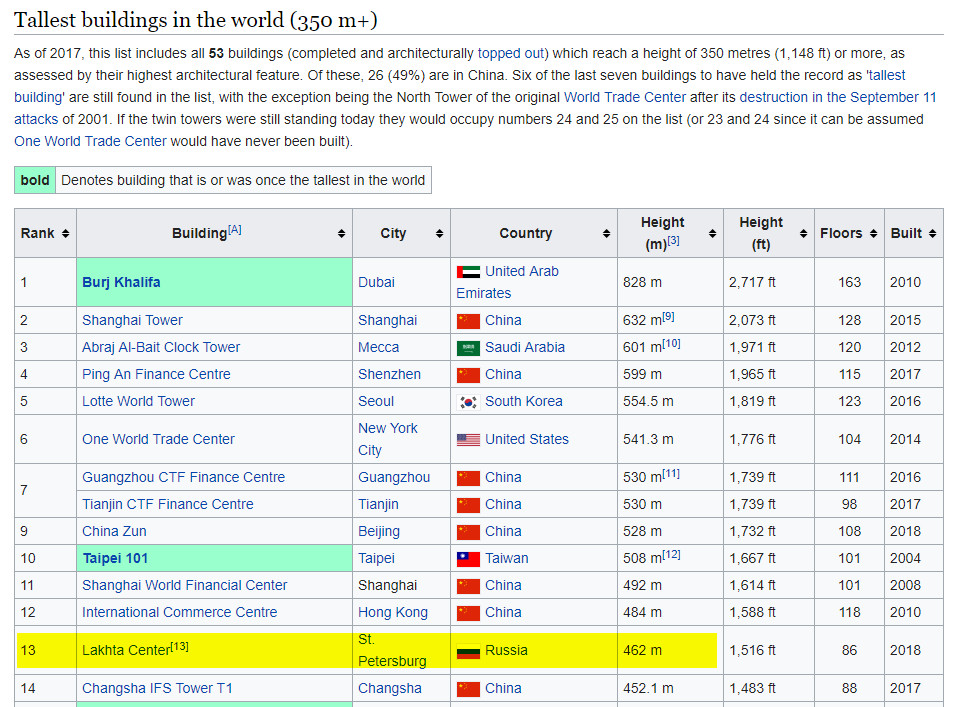This screenshot has height=707, width=957.
Task: Open 'destruction in the September 11' link
Action: pyautogui.click(x=838, y=98)
